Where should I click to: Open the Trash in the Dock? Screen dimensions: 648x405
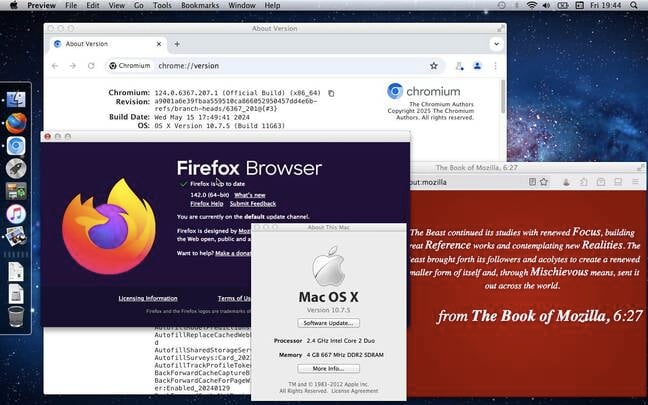(16, 316)
